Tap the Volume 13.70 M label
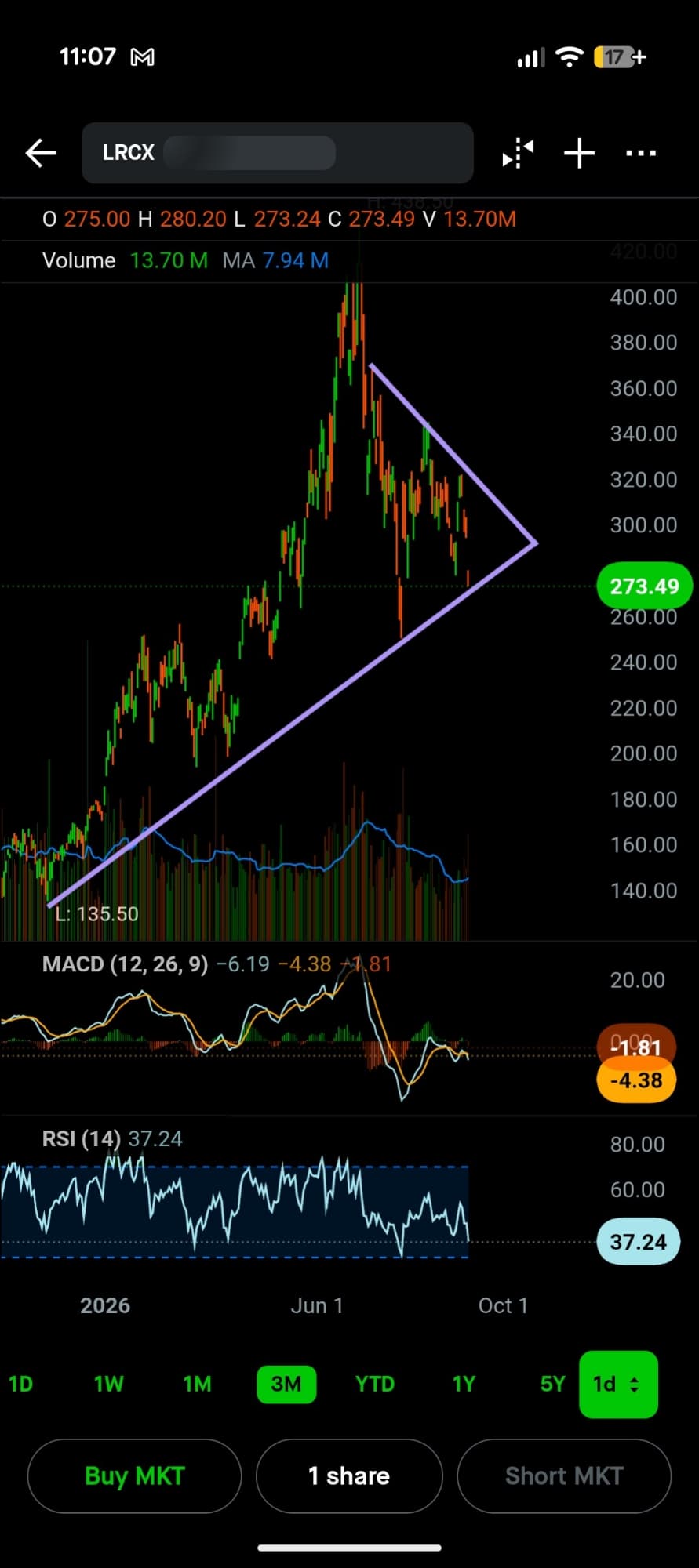Image resolution: width=699 pixels, height=1568 pixels. pos(125,260)
